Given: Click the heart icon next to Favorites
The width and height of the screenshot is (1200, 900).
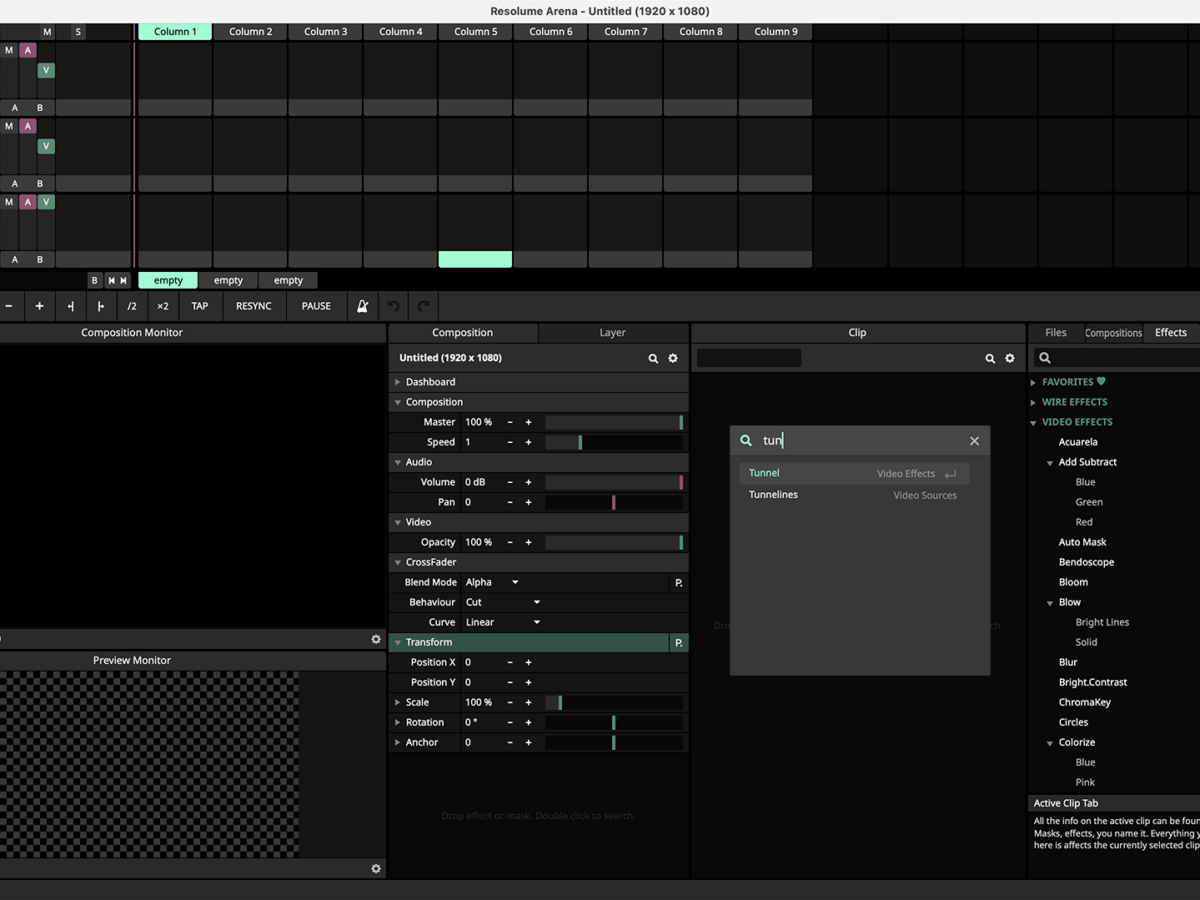Looking at the screenshot, I should point(1101,382).
